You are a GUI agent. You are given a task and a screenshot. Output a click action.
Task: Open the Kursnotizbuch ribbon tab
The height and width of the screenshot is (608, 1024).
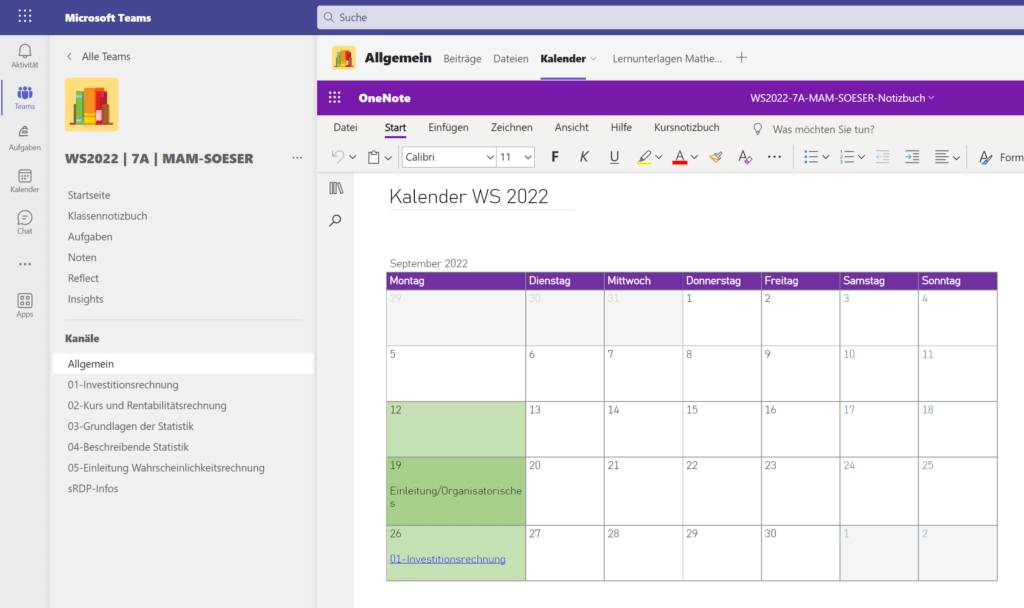click(686, 127)
